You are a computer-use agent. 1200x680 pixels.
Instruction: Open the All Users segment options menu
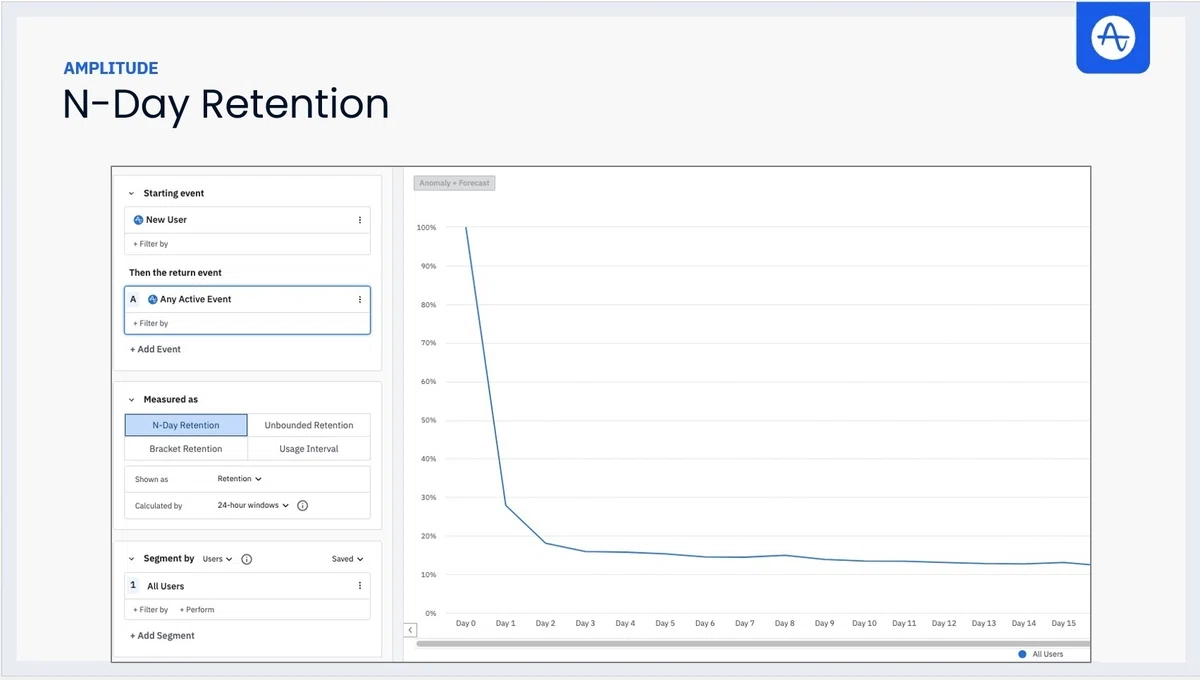[x=360, y=586]
